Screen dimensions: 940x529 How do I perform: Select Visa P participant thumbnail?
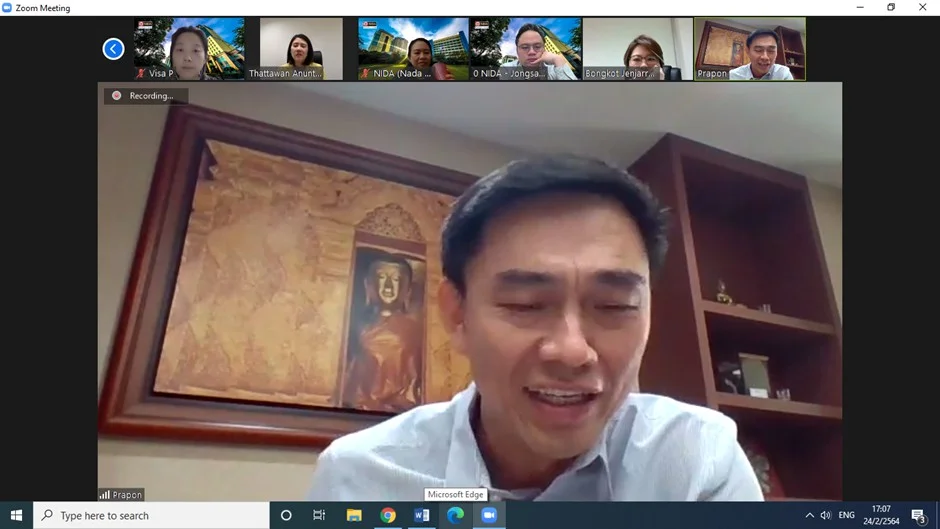[189, 49]
